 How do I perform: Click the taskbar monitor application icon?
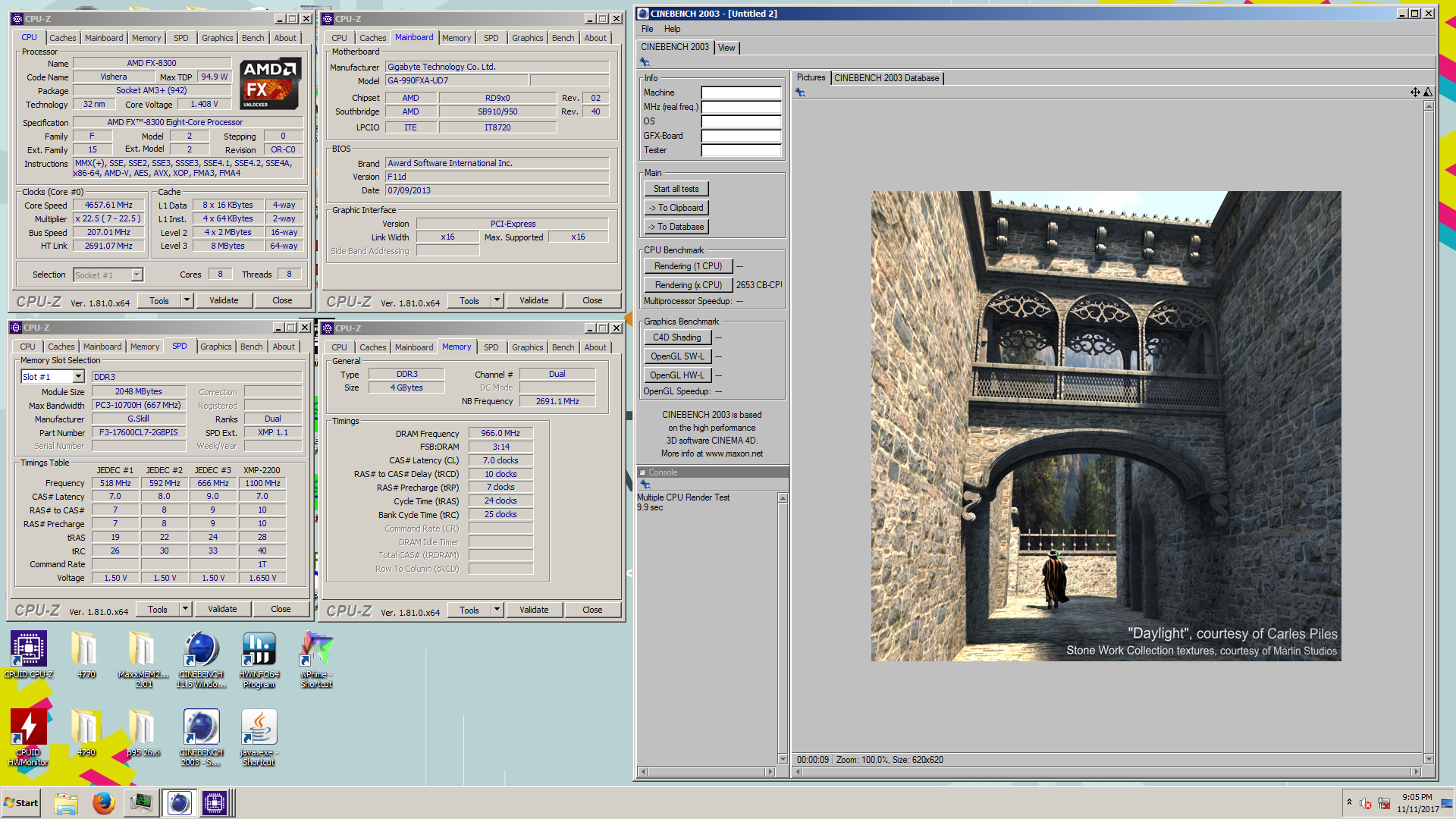pyautogui.click(x=141, y=803)
